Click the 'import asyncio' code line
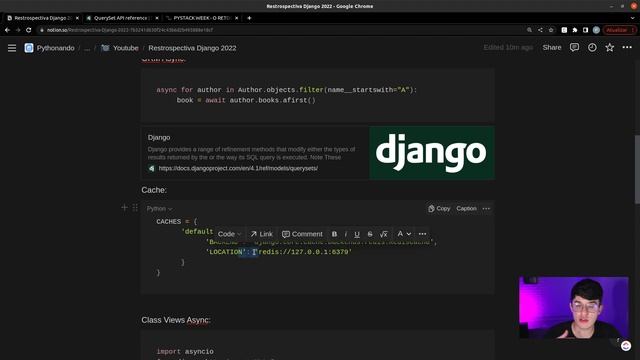The height and width of the screenshot is (360, 640). click(185, 351)
